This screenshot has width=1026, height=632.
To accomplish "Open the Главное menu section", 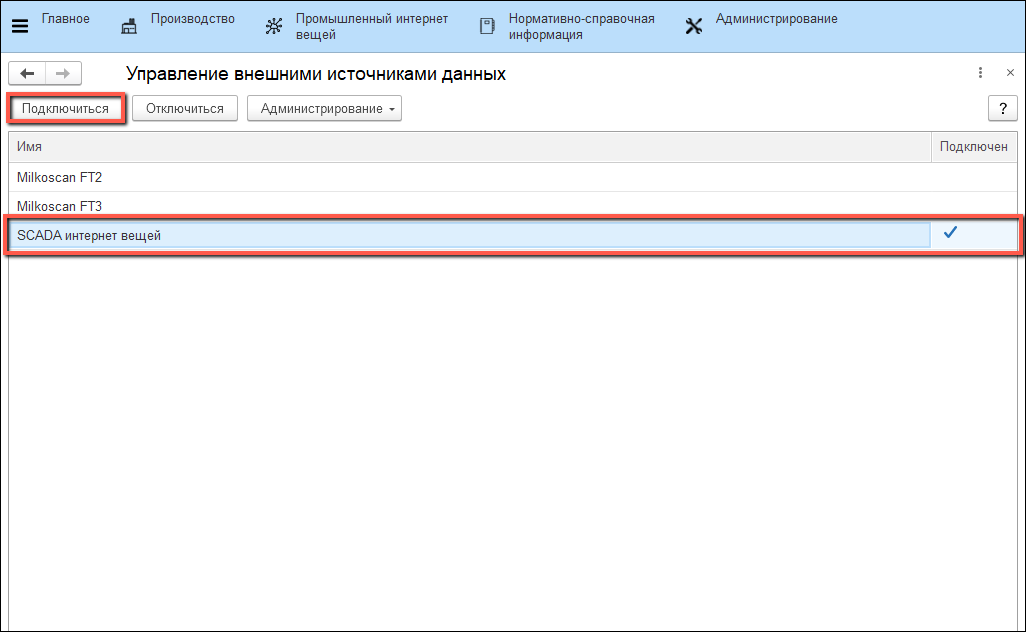I will tap(65, 19).
